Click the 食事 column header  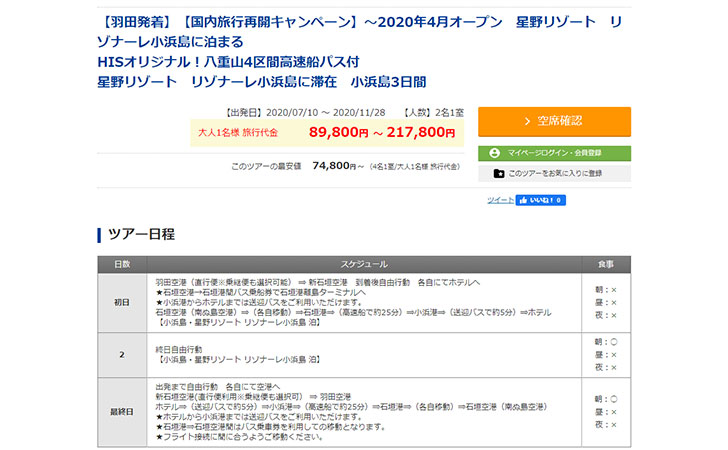tap(606, 264)
